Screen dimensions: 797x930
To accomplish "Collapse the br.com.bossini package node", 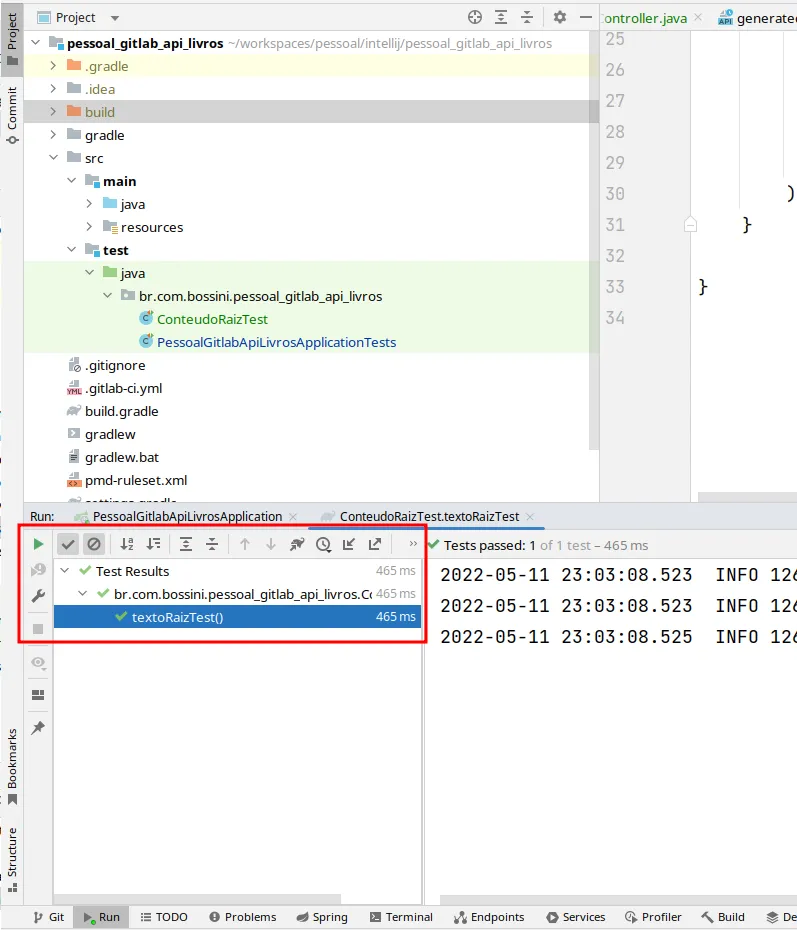I will click(107, 295).
